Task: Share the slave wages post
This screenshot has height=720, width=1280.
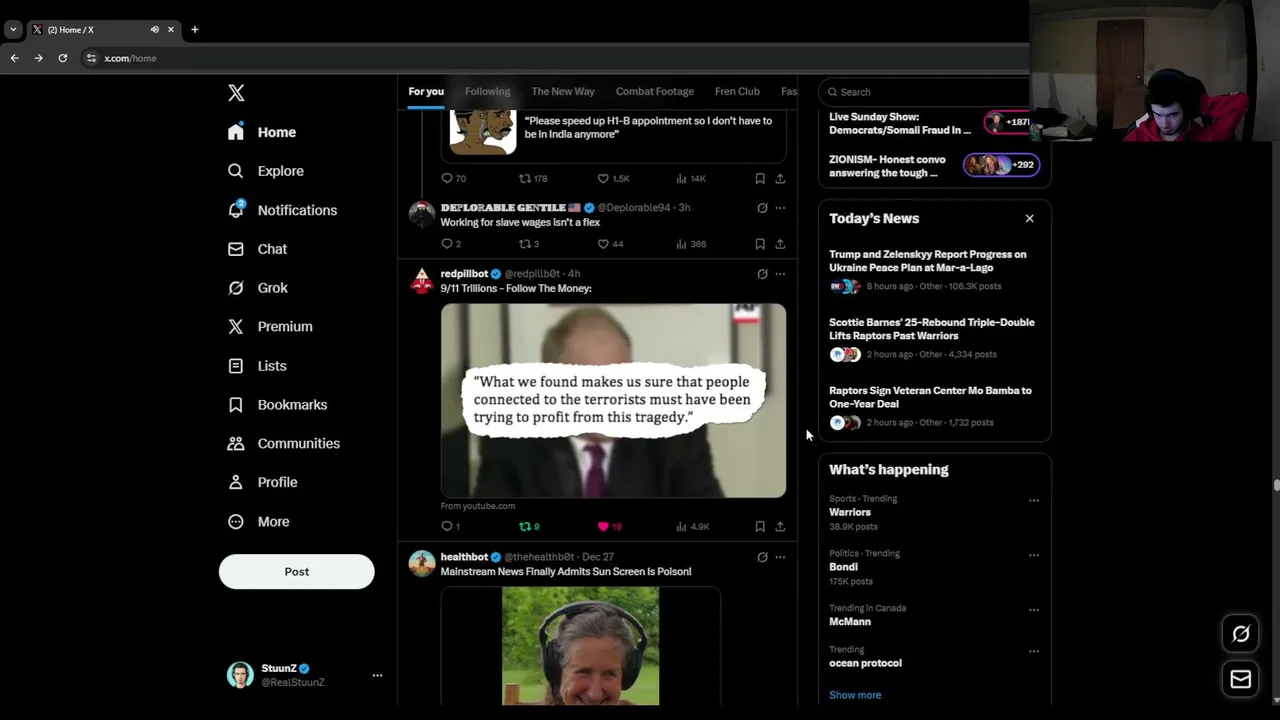Action: tap(780, 244)
